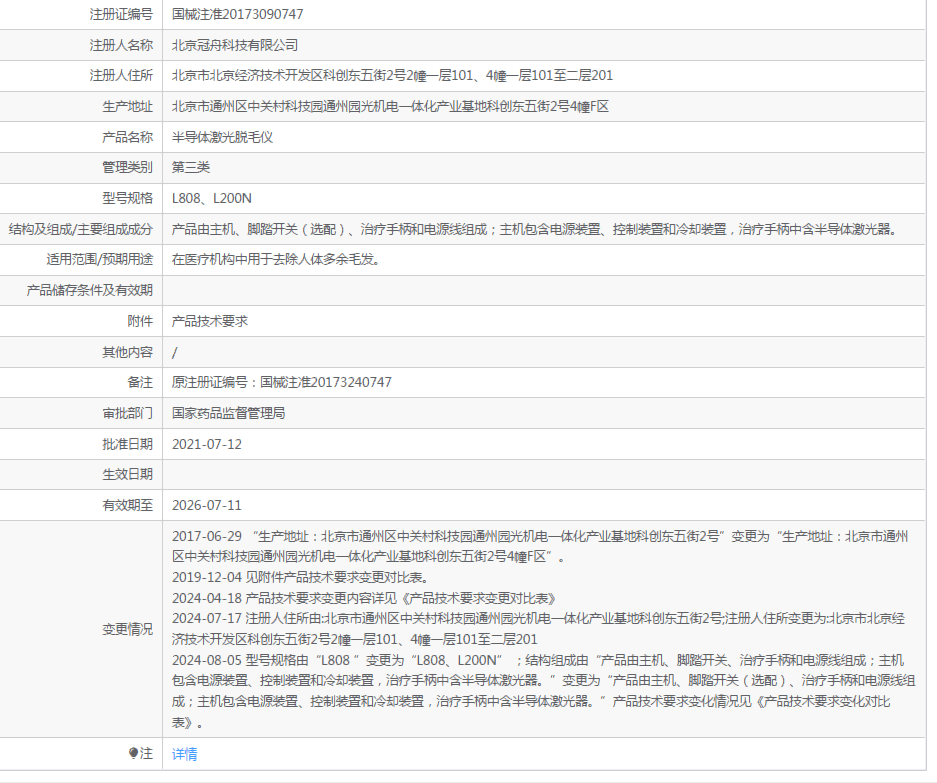Viewport: 937px width, 783px height.
Task: Click the 适用范围/预期用途 label
Action: pos(100,259)
